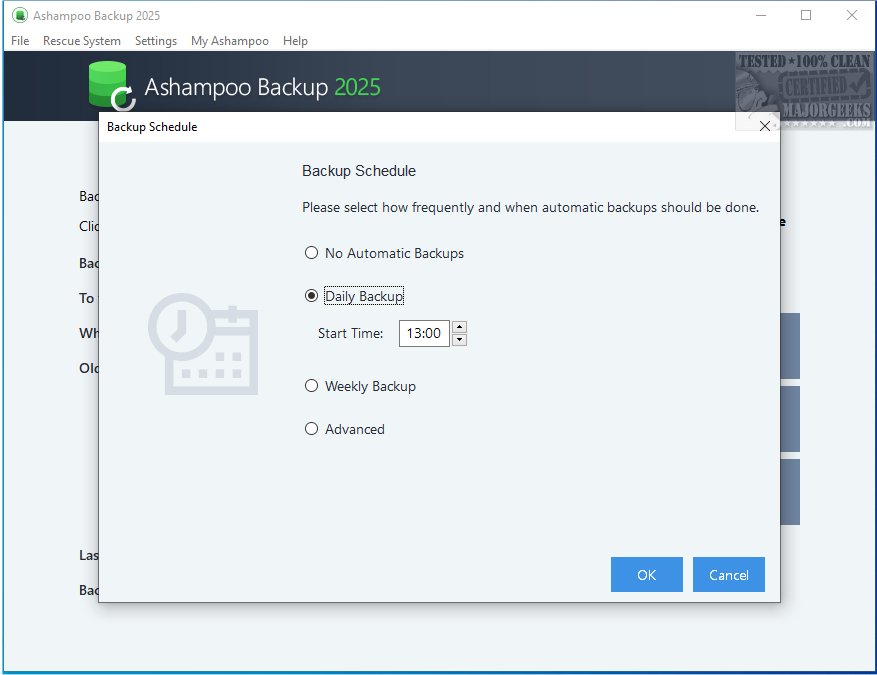
Task: Maximize the Ashampoo Backup window
Action: [x=806, y=15]
